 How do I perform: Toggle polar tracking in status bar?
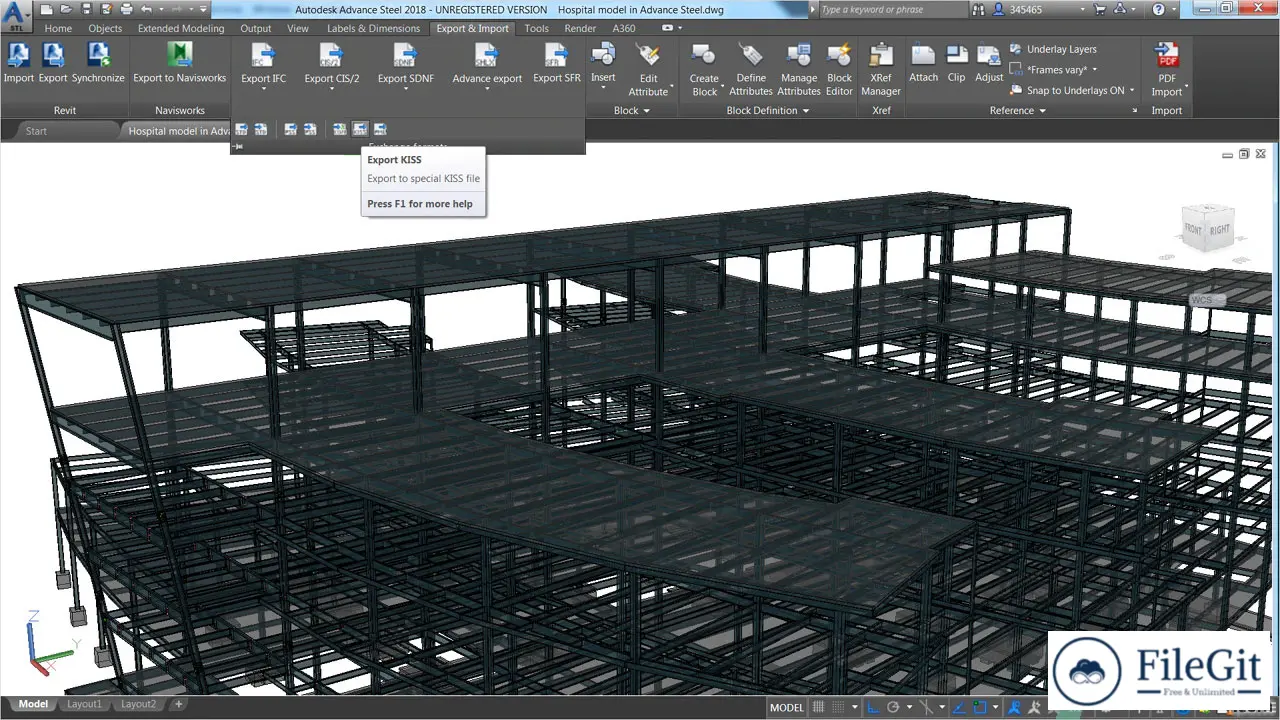click(x=893, y=707)
